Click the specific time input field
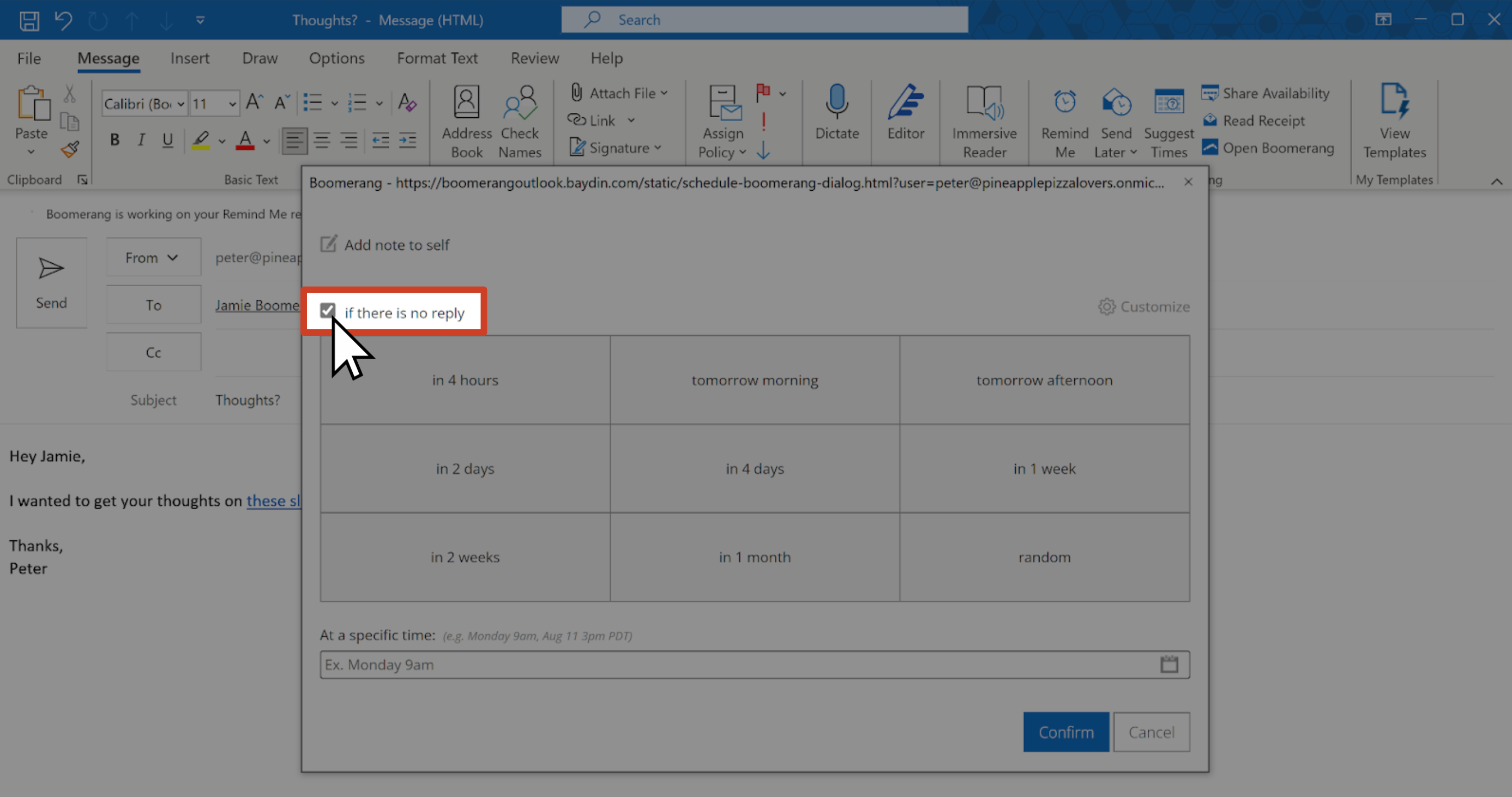1512x797 pixels. pyautogui.click(x=755, y=665)
